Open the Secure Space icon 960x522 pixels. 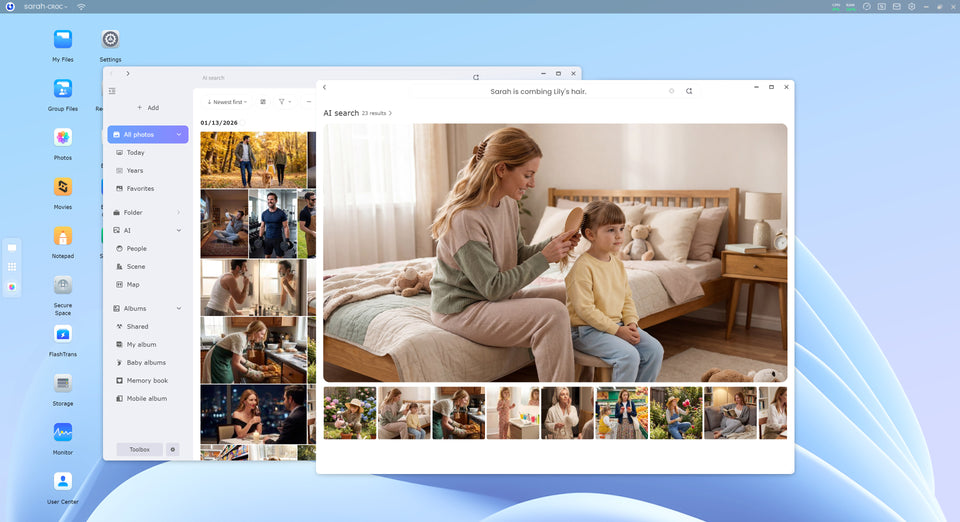(x=62, y=285)
